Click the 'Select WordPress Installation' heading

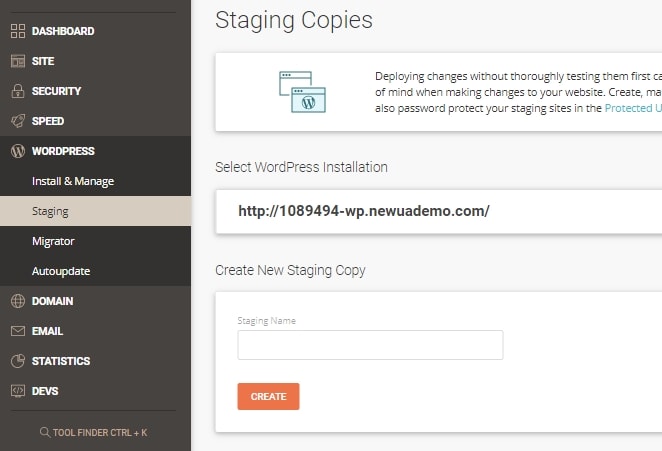pyautogui.click(x=301, y=167)
